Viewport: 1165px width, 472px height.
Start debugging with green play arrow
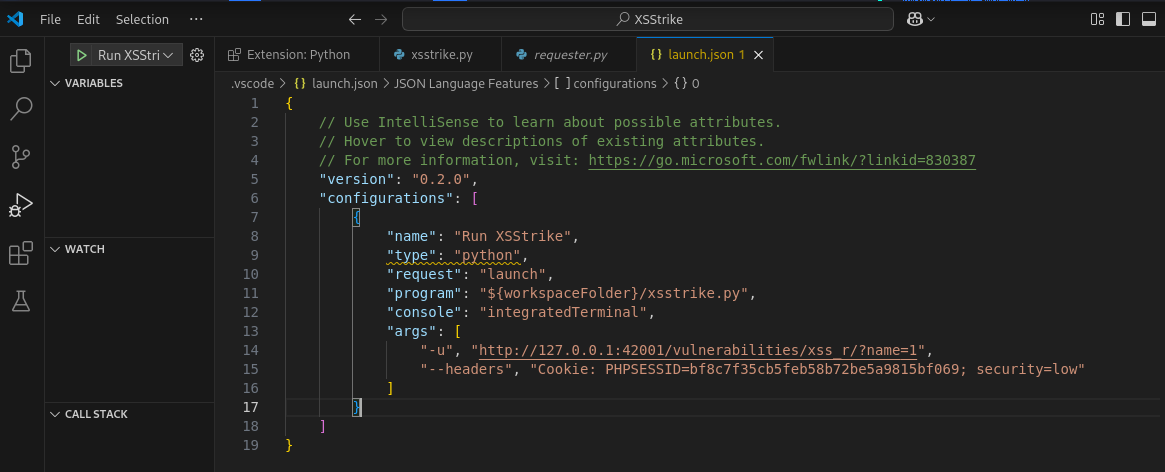click(82, 54)
